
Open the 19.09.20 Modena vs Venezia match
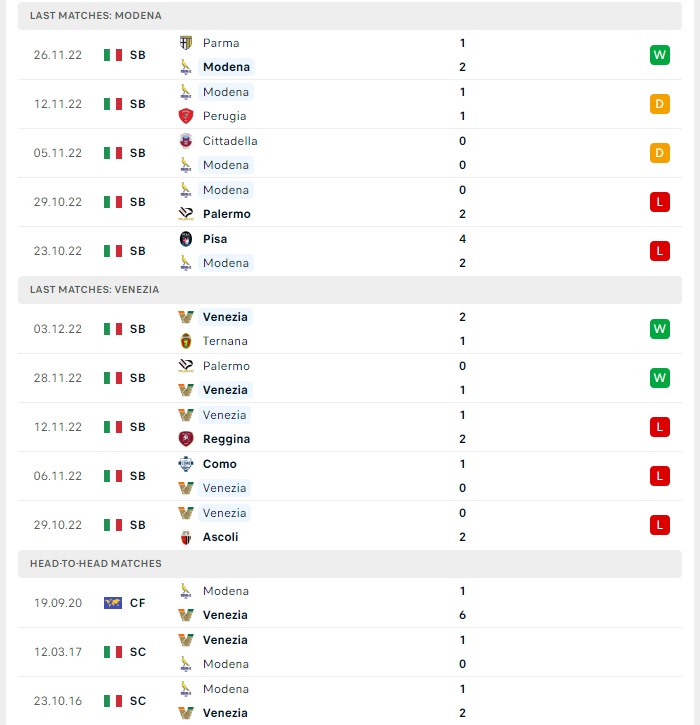tap(350, 603)
